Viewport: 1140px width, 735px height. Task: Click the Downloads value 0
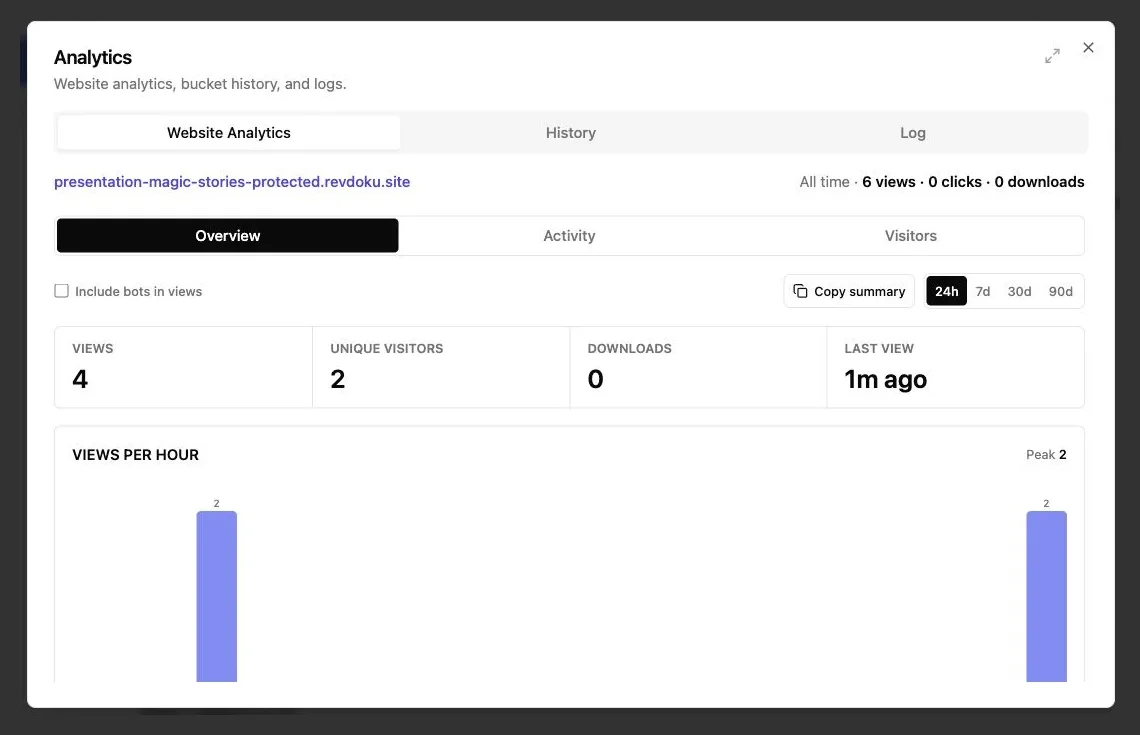(595, 379)
